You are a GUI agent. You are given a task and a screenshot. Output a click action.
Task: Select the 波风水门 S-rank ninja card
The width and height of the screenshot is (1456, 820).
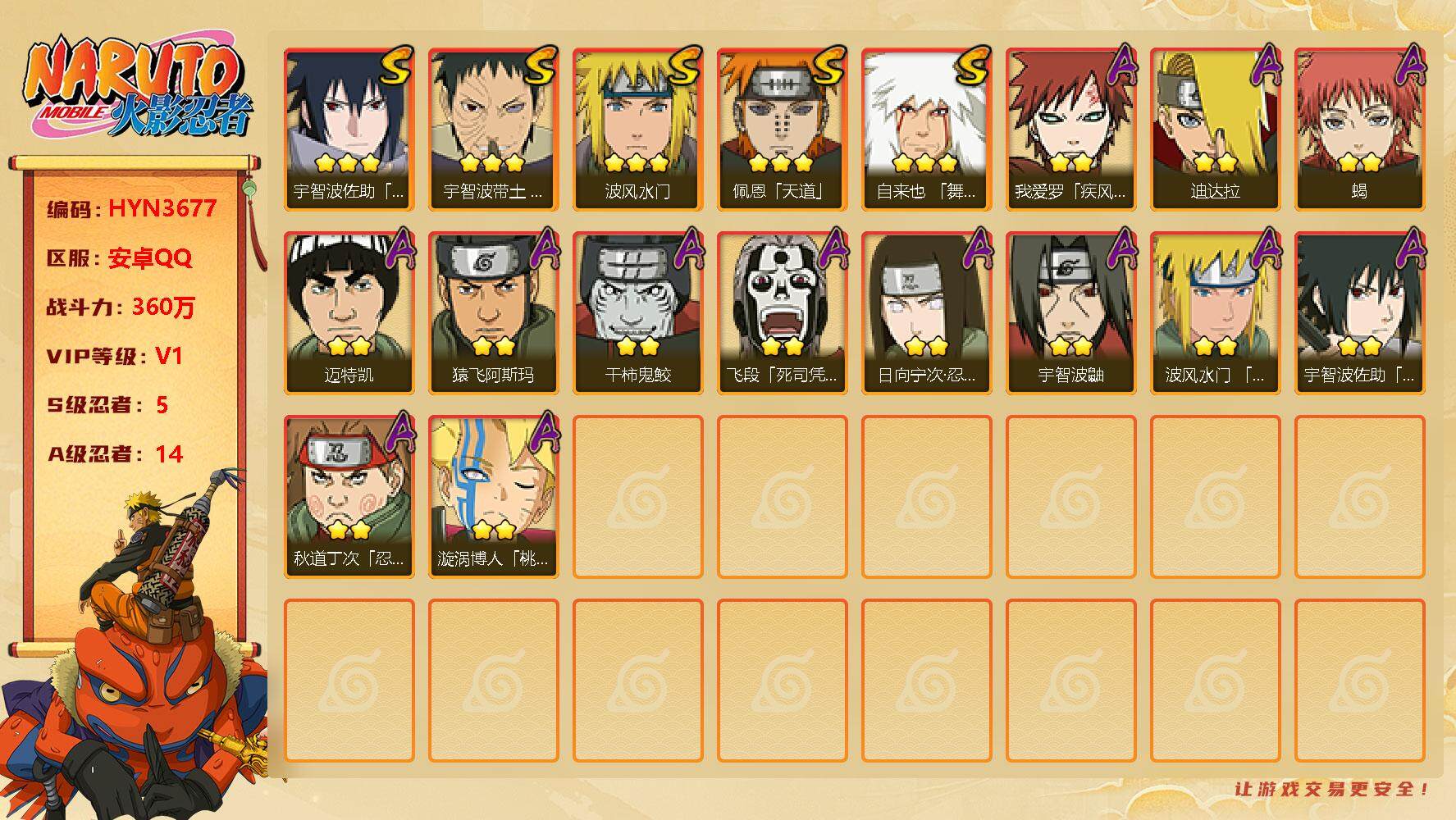pyautogui.click(x=637, y=130)
